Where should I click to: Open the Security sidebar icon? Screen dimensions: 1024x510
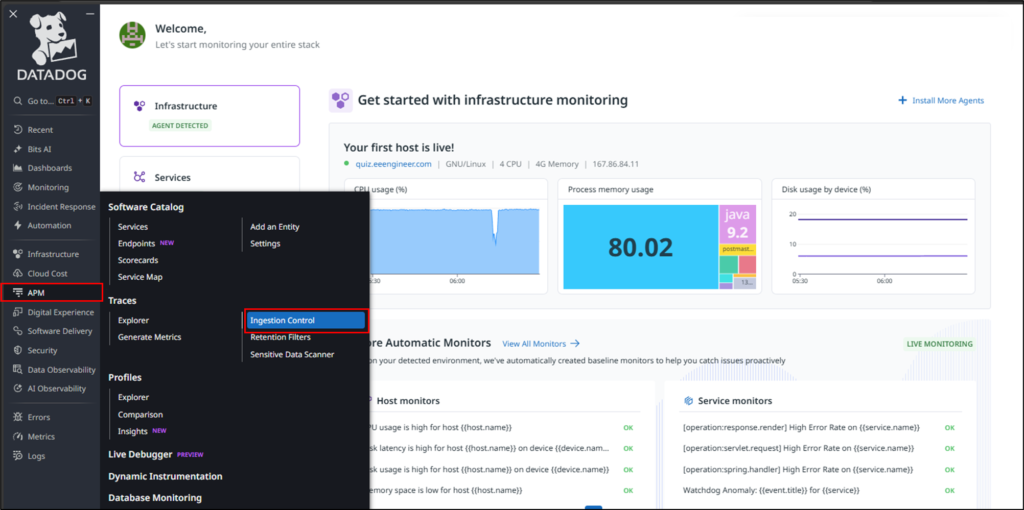point(18,350)
